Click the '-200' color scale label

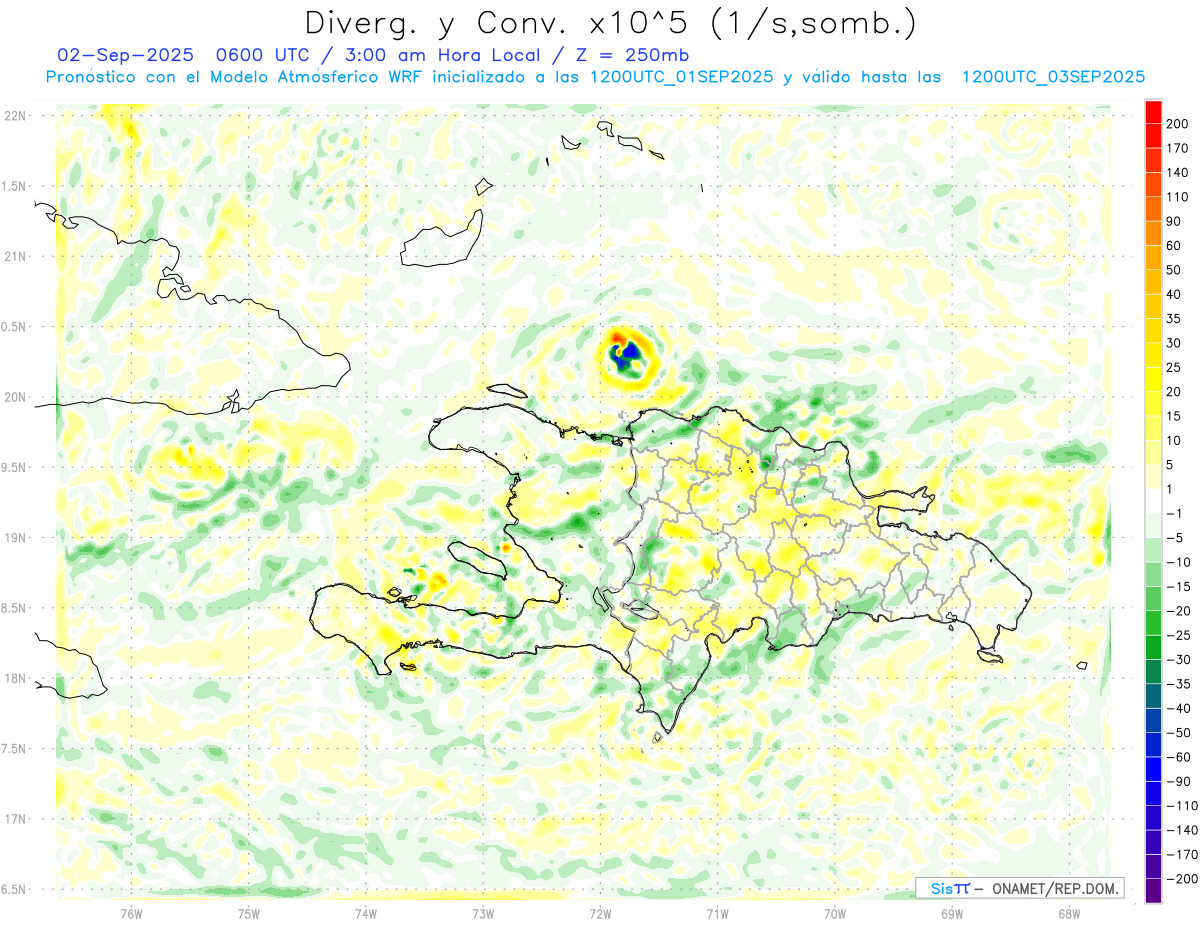tap(1181, 879)
